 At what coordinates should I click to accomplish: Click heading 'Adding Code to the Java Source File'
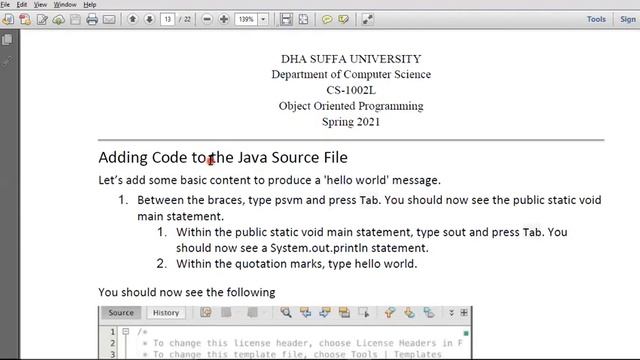[x=223, y=158]
